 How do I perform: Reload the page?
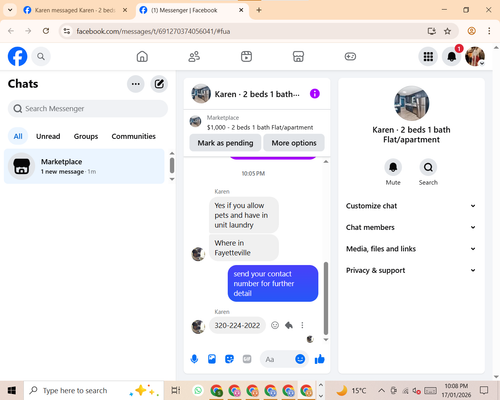46,31
